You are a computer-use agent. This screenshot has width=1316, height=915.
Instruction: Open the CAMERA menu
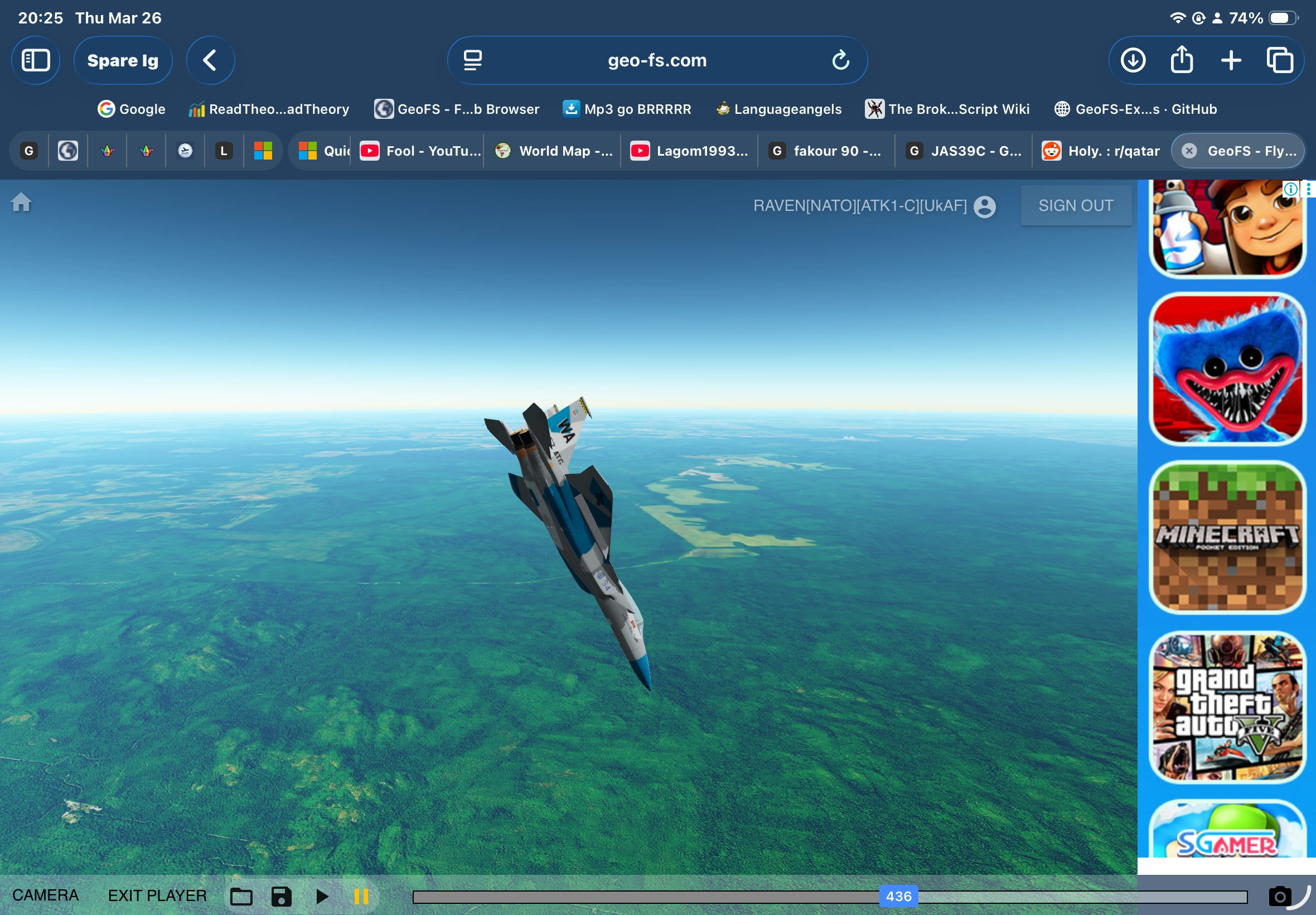point(45,895)
